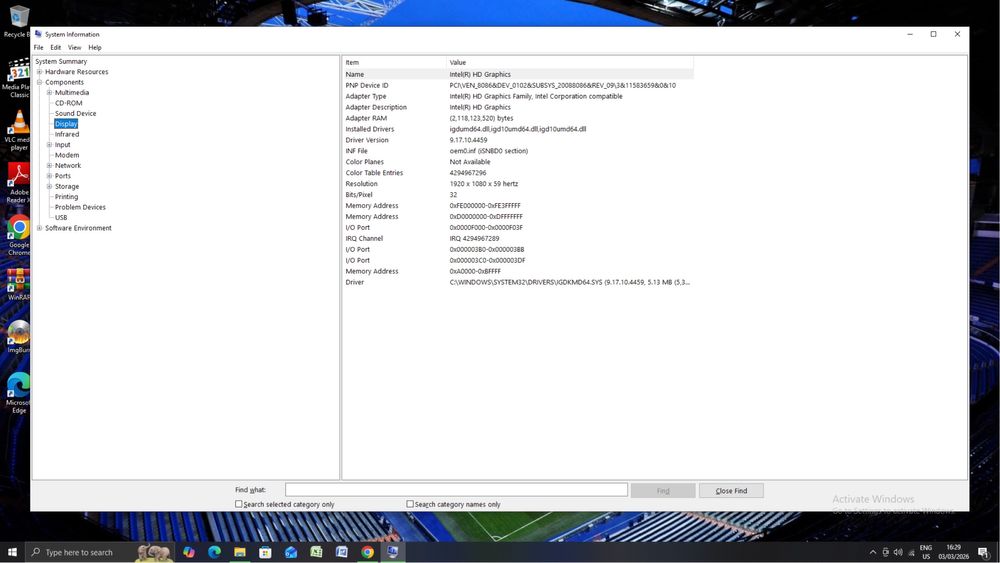Check Search selected category only

pyautogui.click(x=239, y=504)
